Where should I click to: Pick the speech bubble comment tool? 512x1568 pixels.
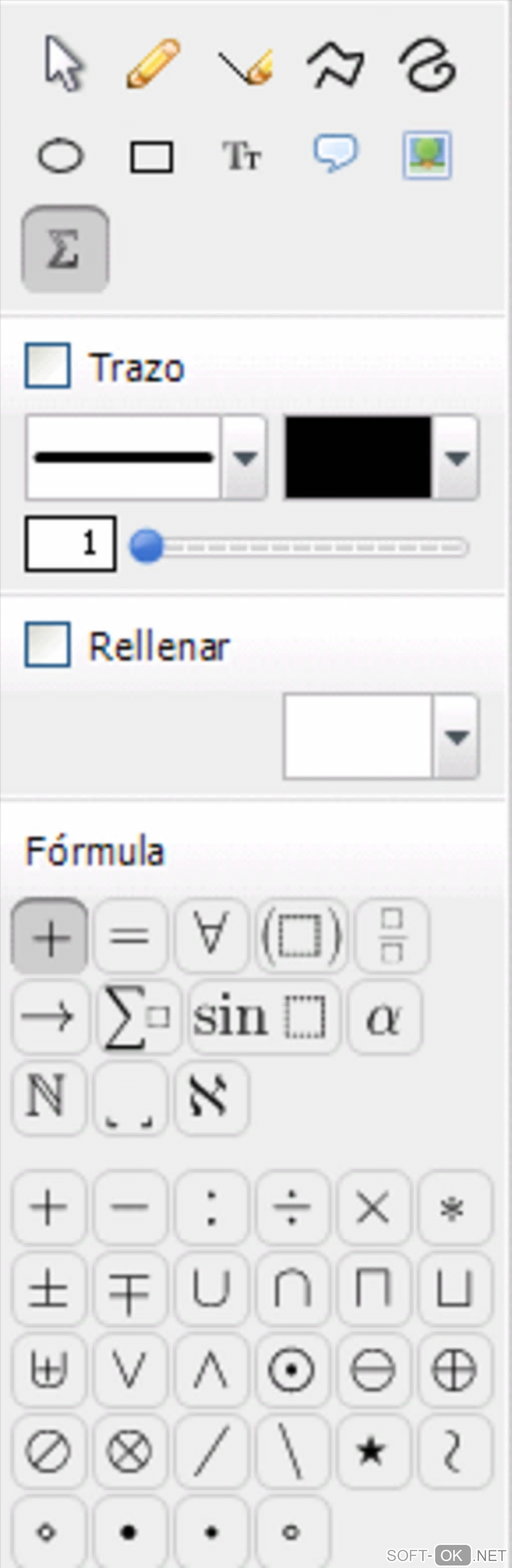335,154
